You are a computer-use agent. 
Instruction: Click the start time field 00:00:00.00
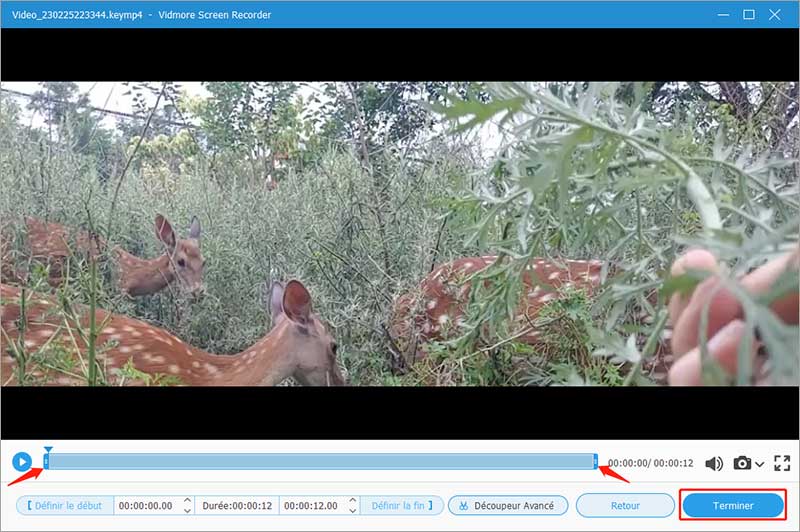coord(146,506)
